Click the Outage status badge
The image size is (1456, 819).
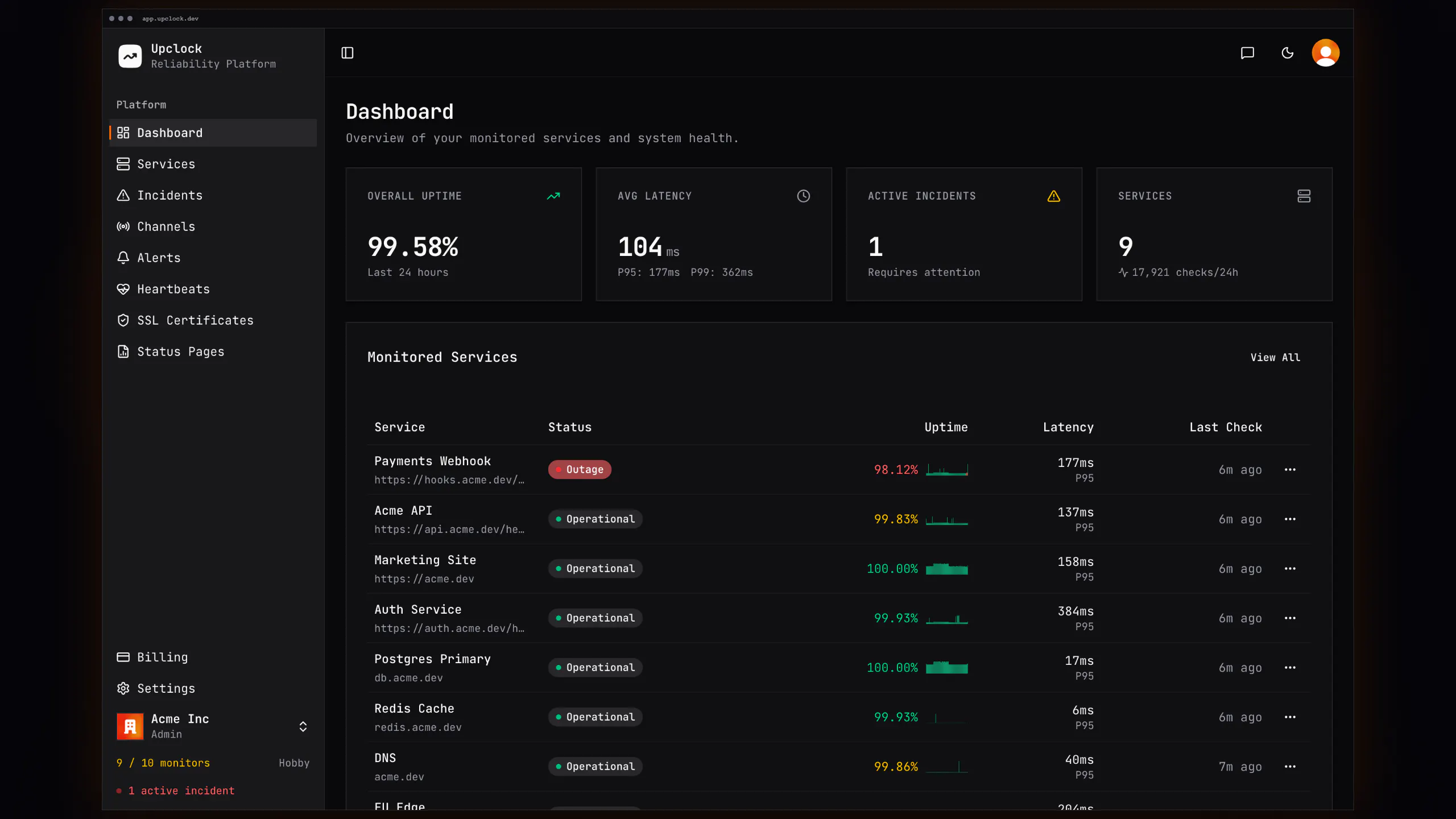580,470
